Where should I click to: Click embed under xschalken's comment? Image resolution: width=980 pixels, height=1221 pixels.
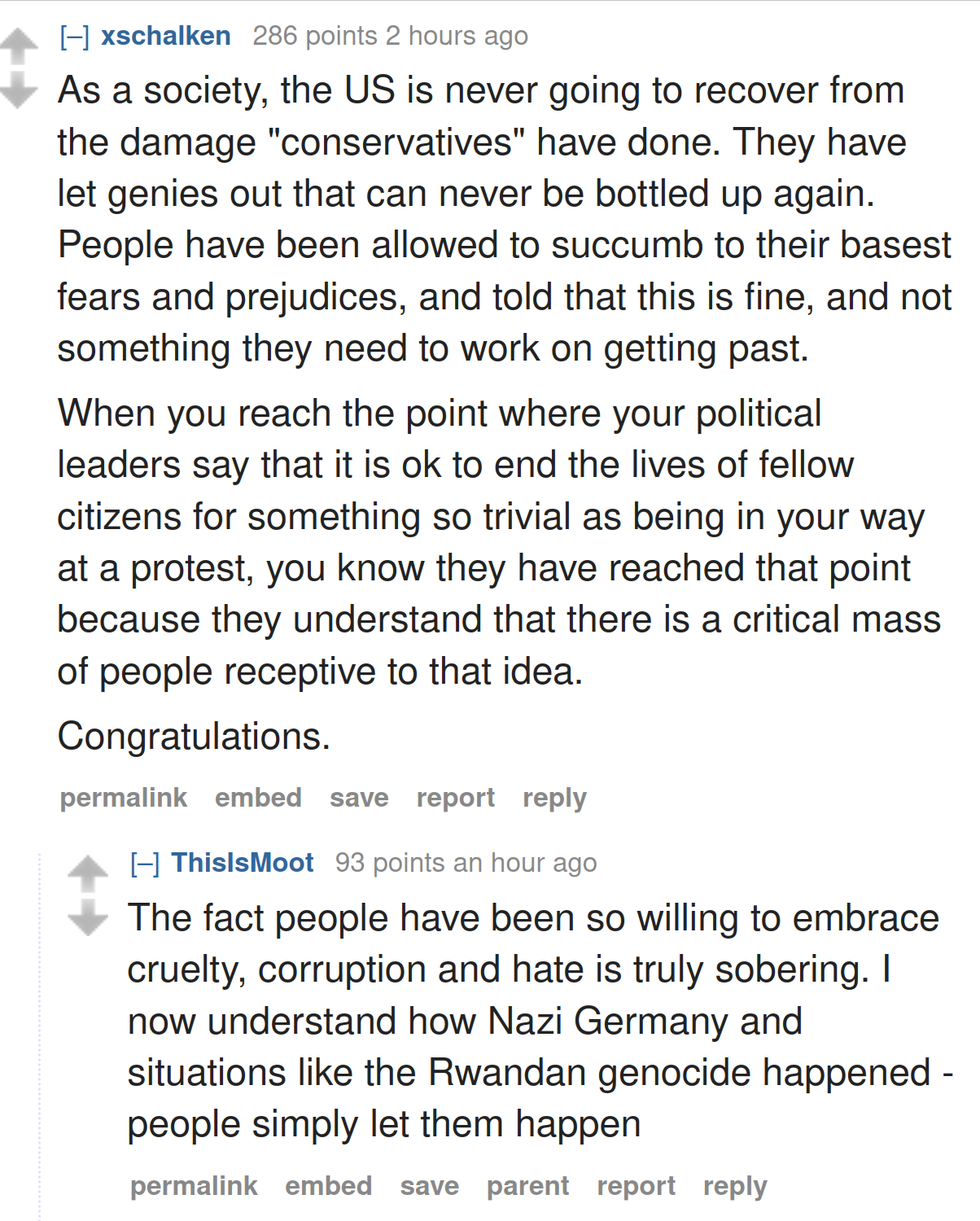258,798
